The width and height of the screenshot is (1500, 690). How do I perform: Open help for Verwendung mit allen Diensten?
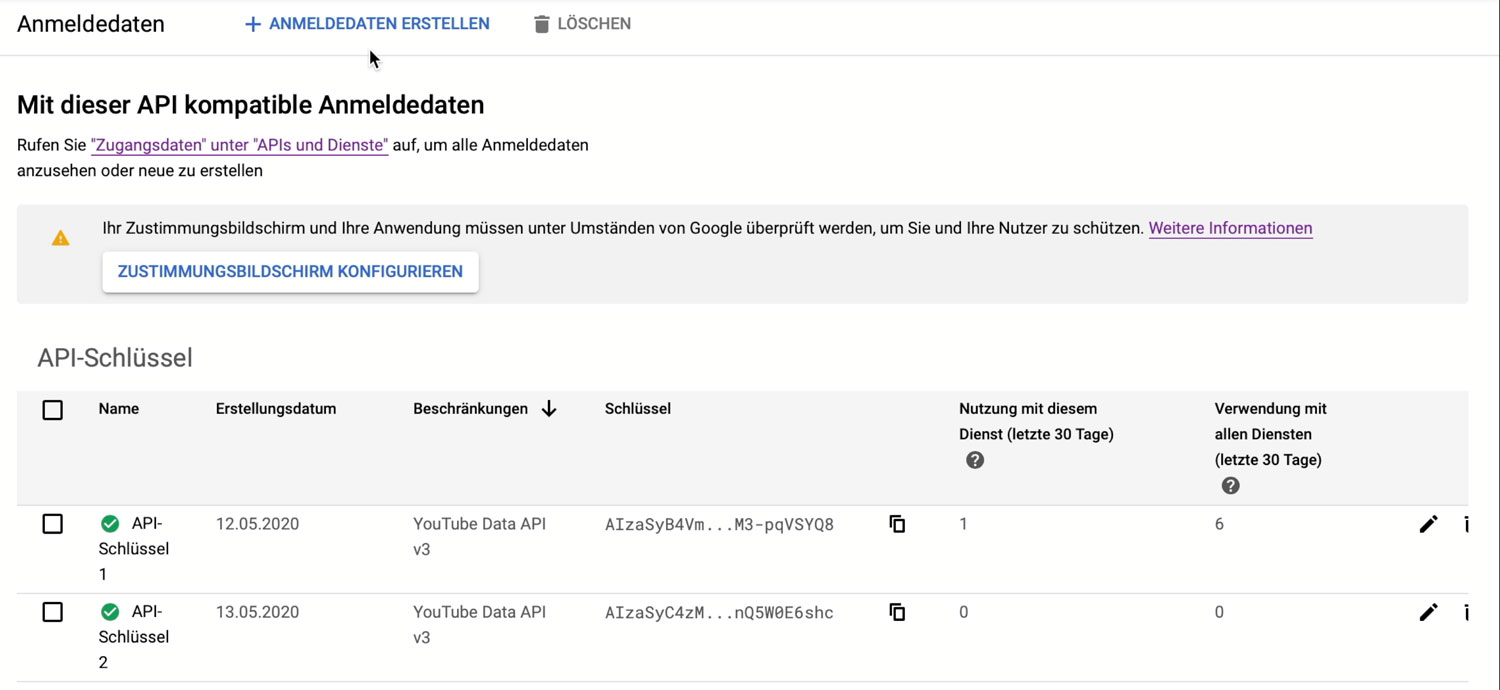tap(1230, 486)
